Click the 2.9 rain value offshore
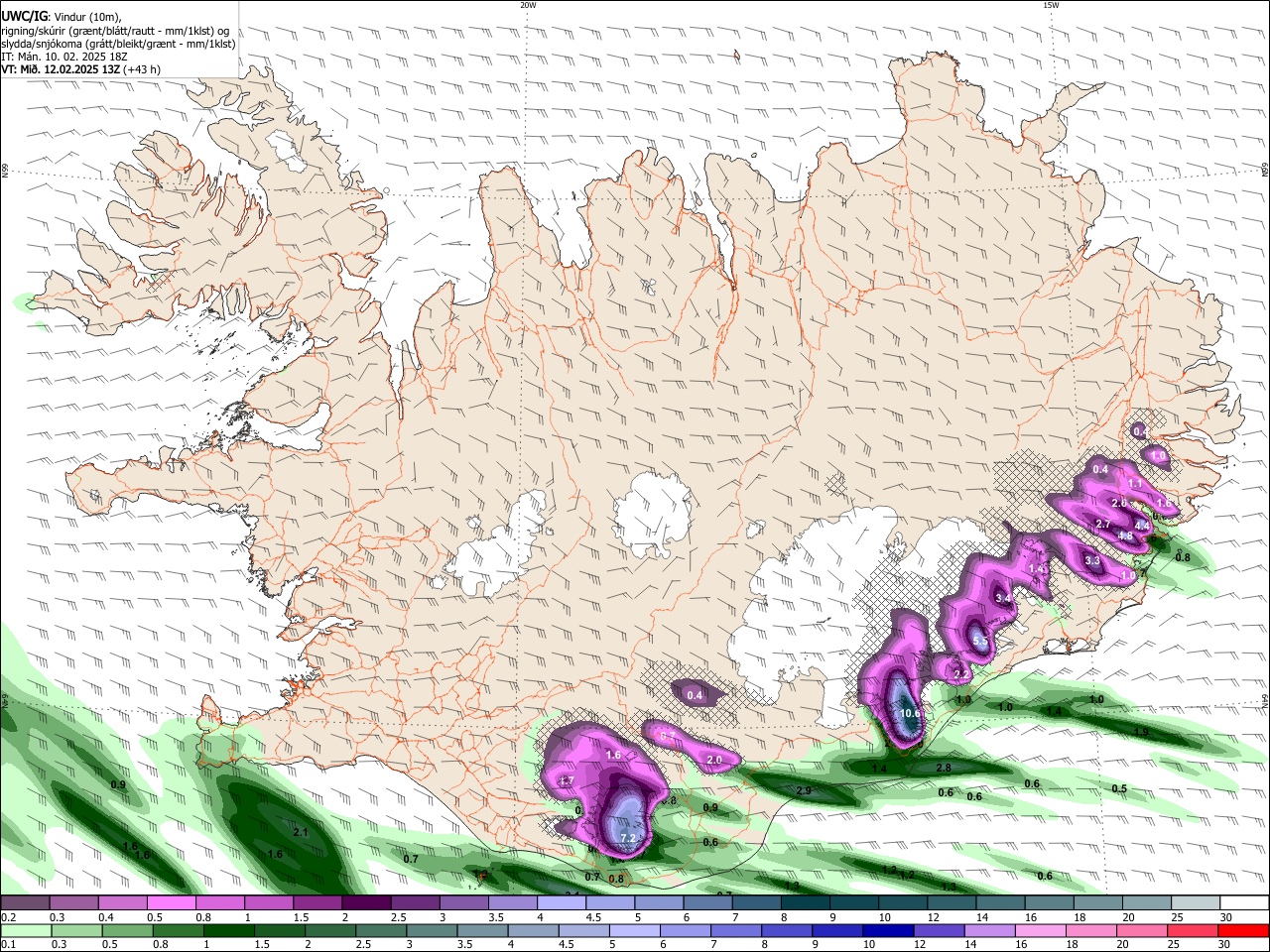 click(x=804, y=790)
